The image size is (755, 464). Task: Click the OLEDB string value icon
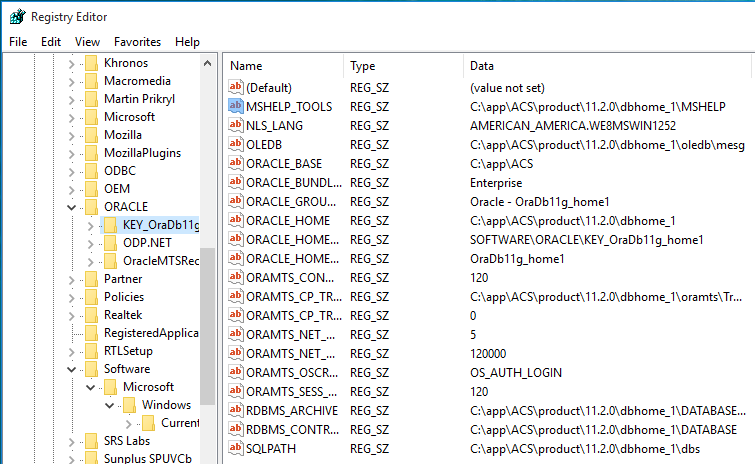click(x=235, y=144)
